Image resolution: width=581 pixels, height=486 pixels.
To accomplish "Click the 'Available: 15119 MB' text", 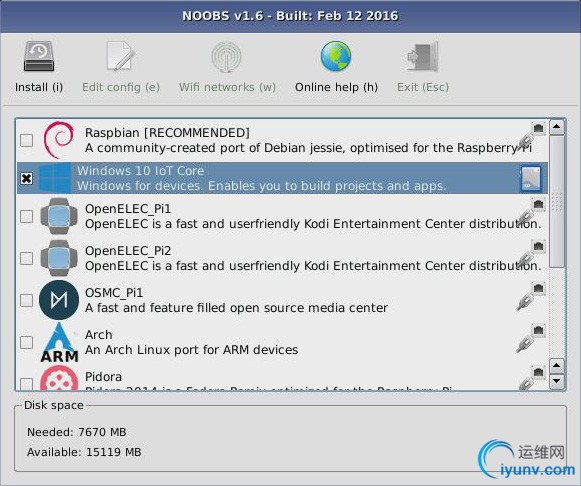I will pyautogui.click(x=84, y=452).
